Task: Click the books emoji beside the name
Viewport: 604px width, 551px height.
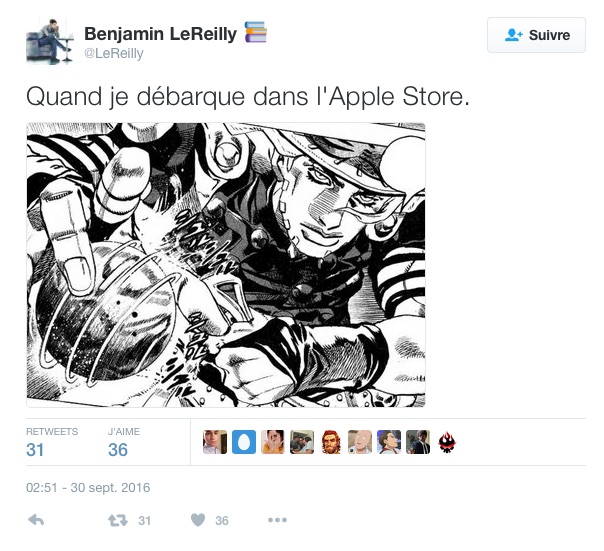Action: (256, 32)
